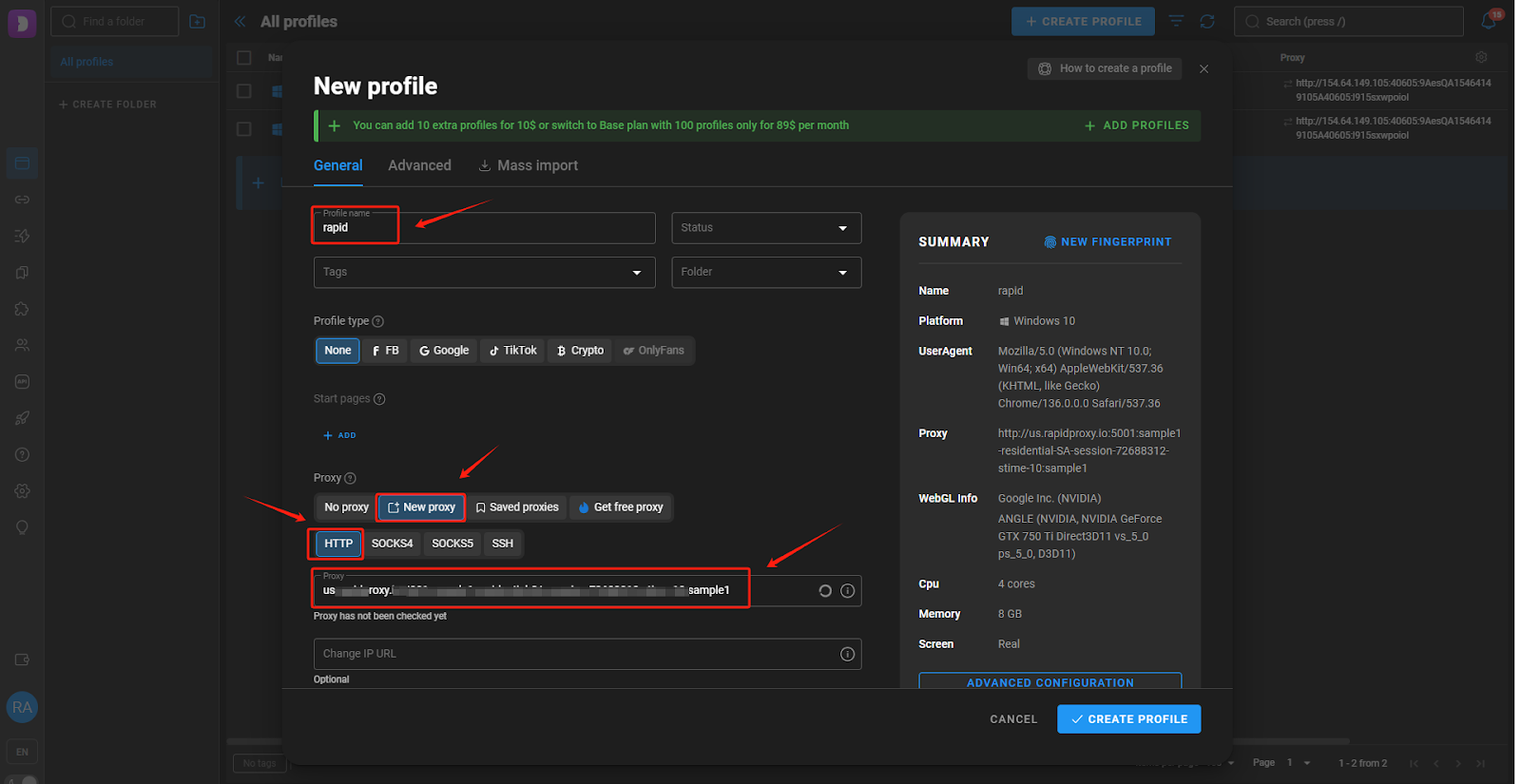Open the Status dropdown
The height and width of the screenshot is (784, 1521).
pyautogui.click(x=766, y=228)
